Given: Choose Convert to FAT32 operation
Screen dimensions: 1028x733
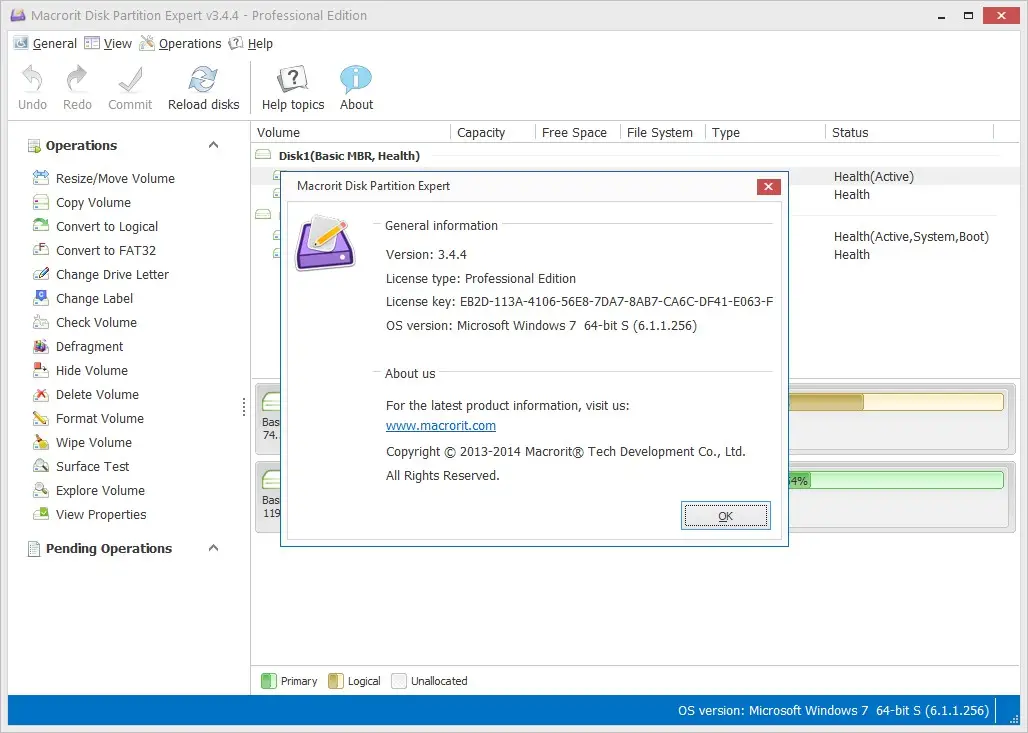Looking at the screenshot, I should [94, 250].
